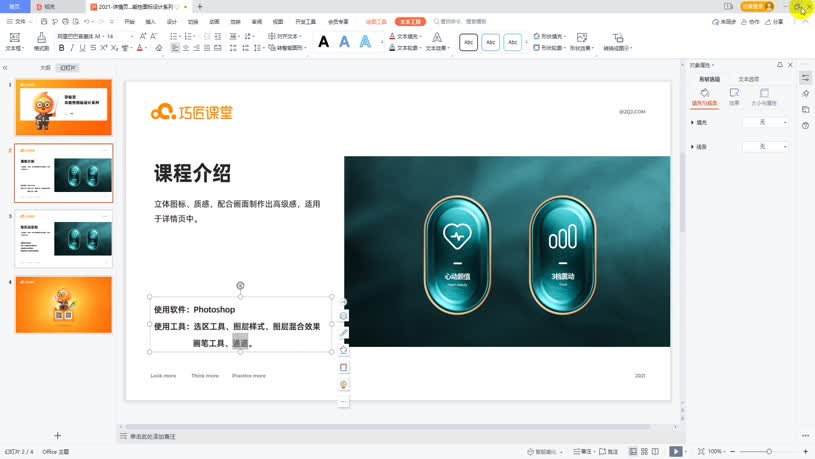The width and height of the screenshot is (815, 459).
Task: Switch to reading view icon
Action: click(655, 452)
